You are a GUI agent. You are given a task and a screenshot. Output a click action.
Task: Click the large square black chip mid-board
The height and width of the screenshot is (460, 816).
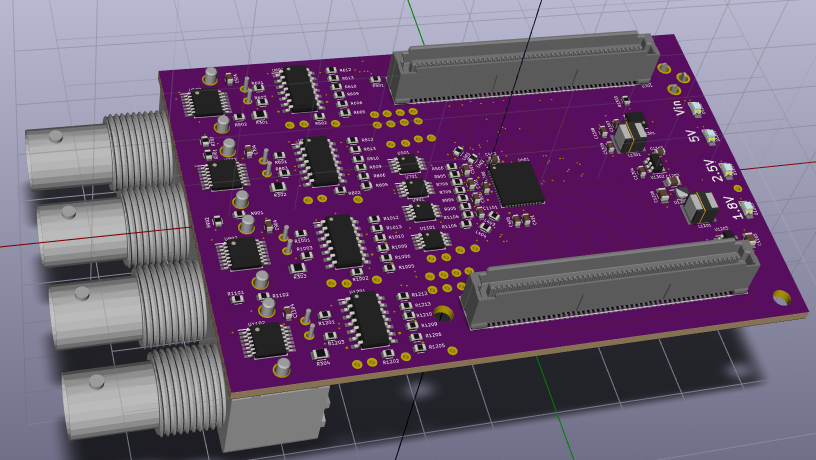coord(516,184)
